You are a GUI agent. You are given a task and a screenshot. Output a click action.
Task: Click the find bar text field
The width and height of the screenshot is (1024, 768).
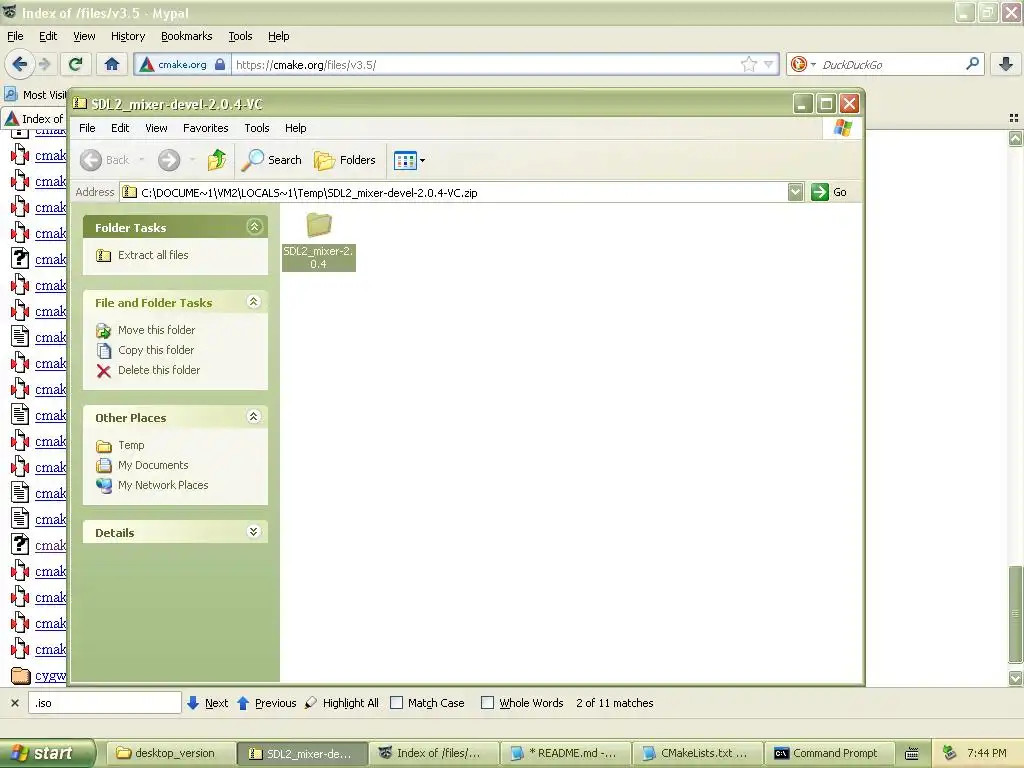coord(104,703)
